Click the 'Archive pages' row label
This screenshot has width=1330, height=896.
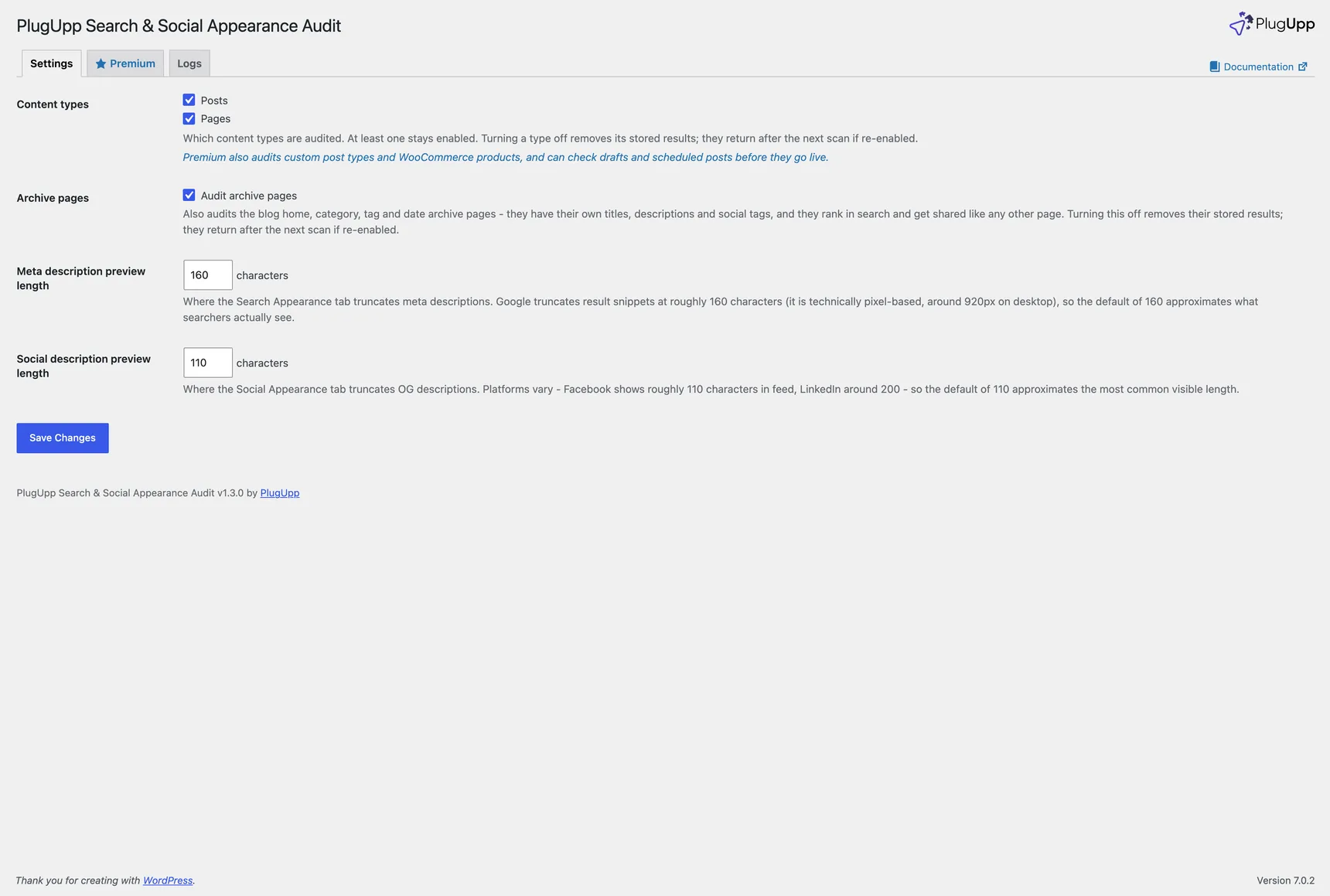[53, 198]
